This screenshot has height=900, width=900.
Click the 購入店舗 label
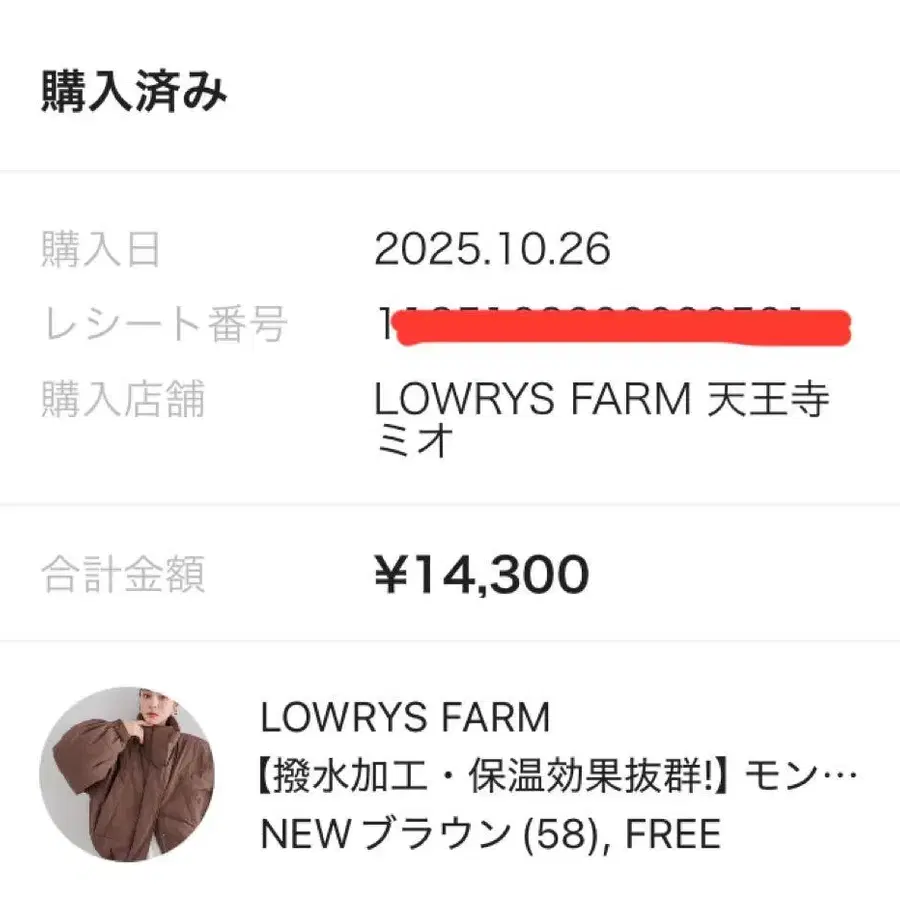[x=122, y=400]
